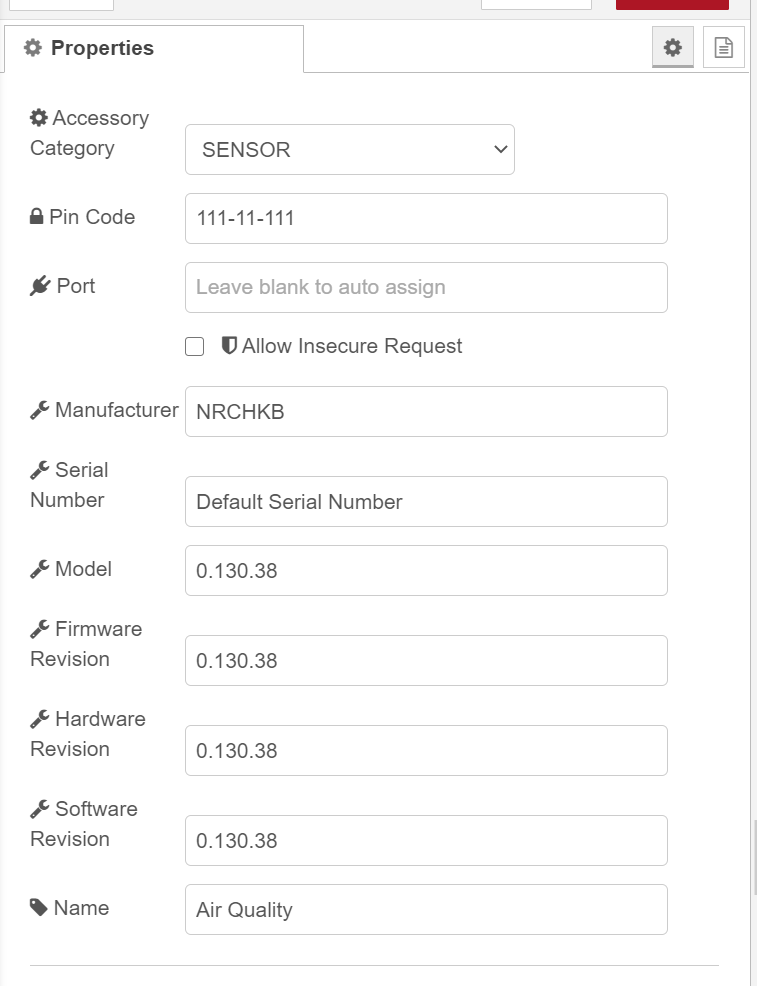757x986 pixels.
Task: Open the node description document button
Action: (723, 47)
